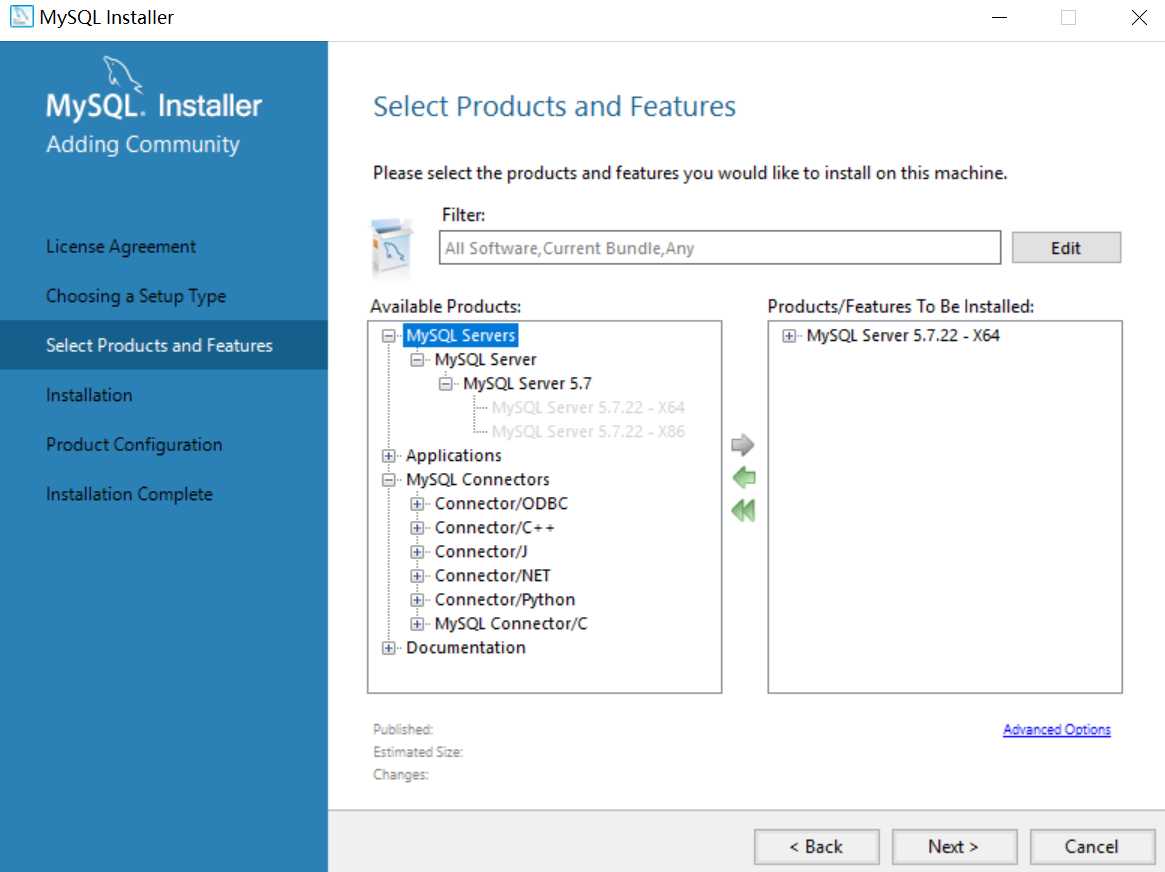
Task: Select Connector/C++ tree label
Action: 494,527
